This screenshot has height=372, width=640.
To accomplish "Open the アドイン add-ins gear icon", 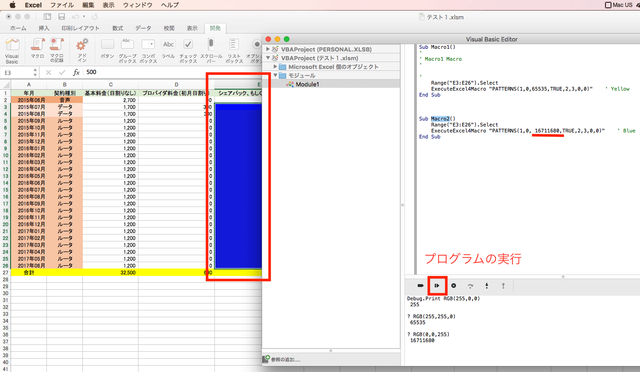I will 82,50.
